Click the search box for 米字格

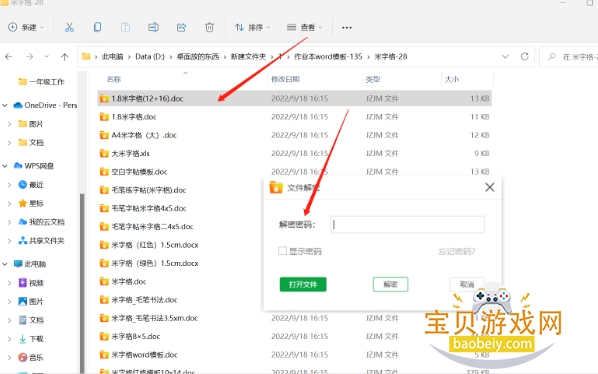[570, 57]
